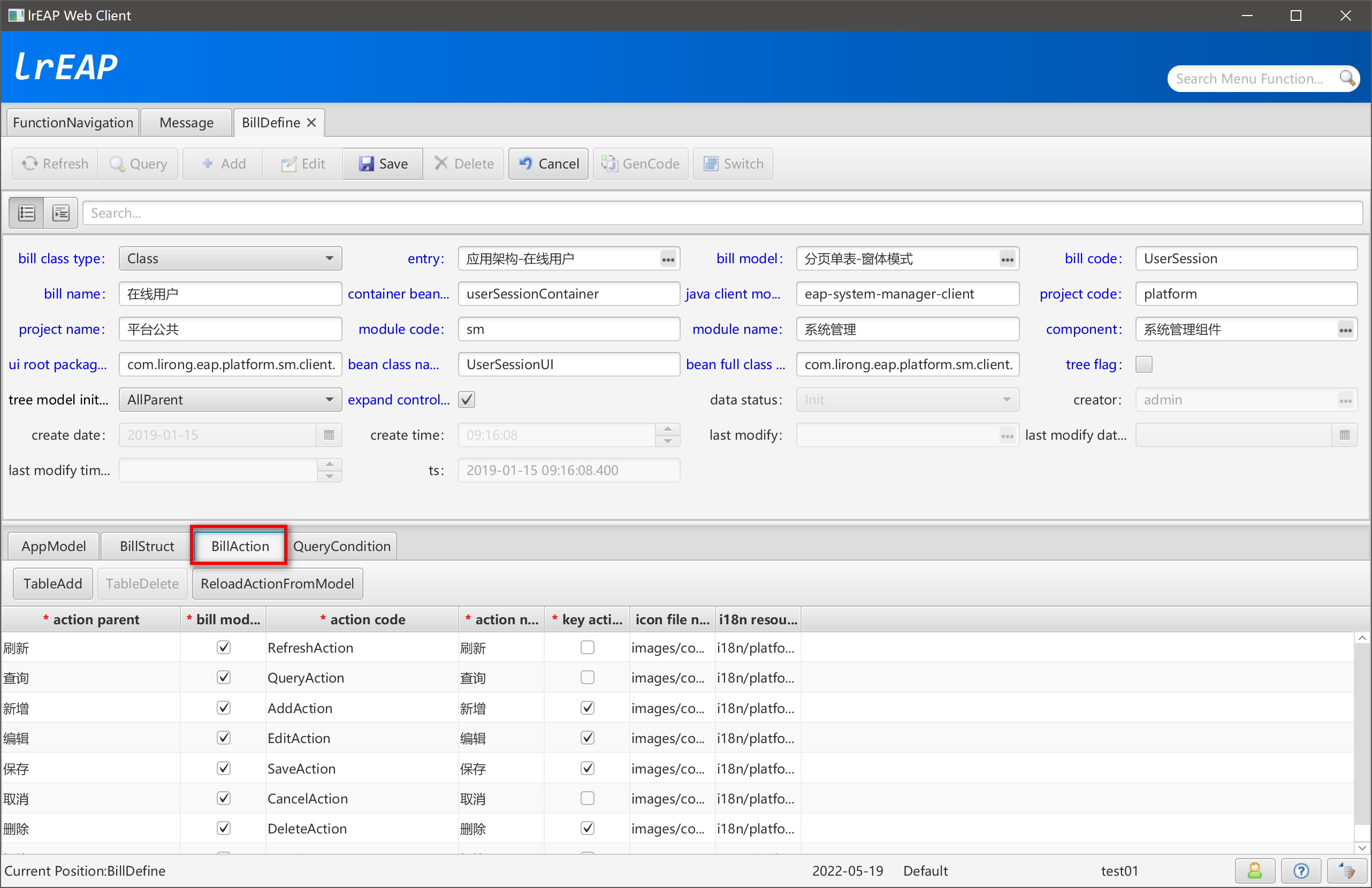Viewport: 1372px width, 888px height.
Task: Open last modify reference lookup button
Action: [x=1007, y=435]
